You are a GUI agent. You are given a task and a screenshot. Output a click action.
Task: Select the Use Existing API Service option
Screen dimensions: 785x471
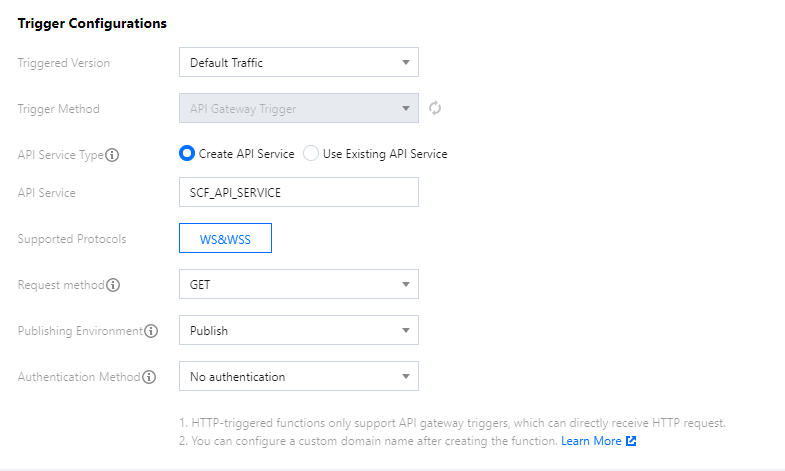[311, 154]
